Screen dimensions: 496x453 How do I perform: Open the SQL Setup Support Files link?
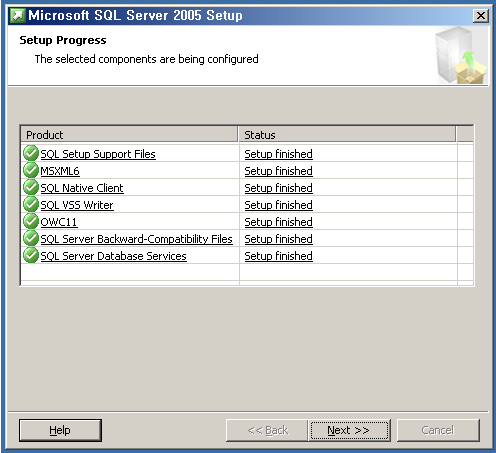pyautogui.click(x=98, y=154)
